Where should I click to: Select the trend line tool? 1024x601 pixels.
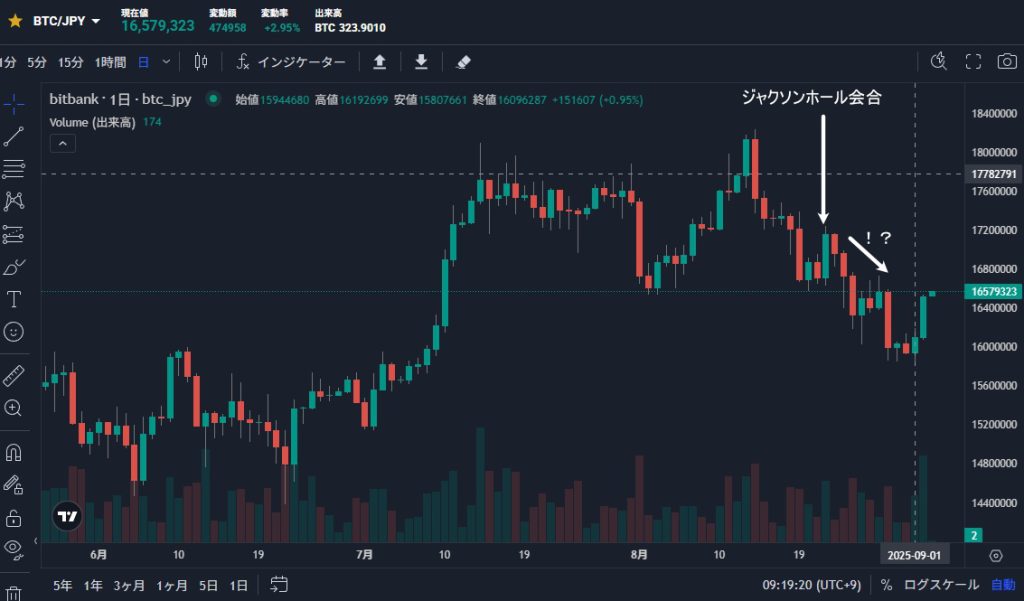click(14, 136)
